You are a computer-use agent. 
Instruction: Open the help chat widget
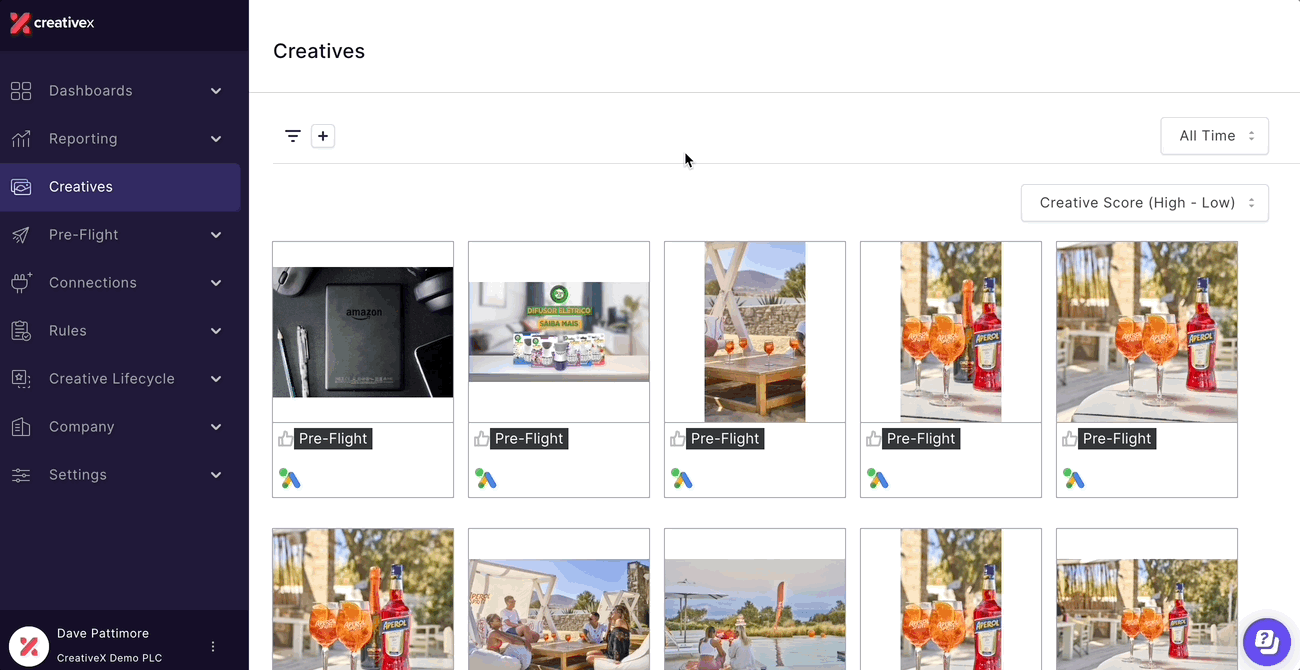click(x=1267, y=641)
